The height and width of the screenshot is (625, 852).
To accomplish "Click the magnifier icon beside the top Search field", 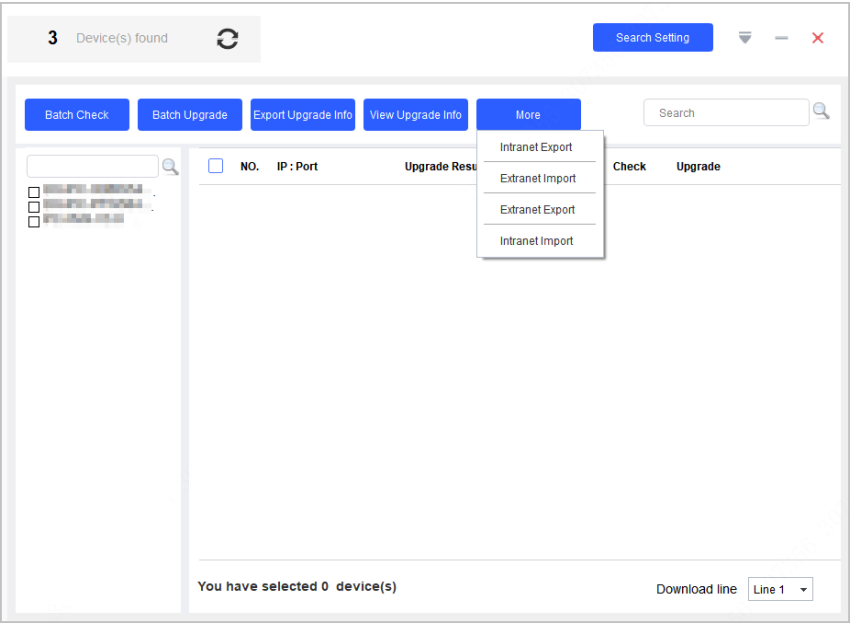I will 821,111.
